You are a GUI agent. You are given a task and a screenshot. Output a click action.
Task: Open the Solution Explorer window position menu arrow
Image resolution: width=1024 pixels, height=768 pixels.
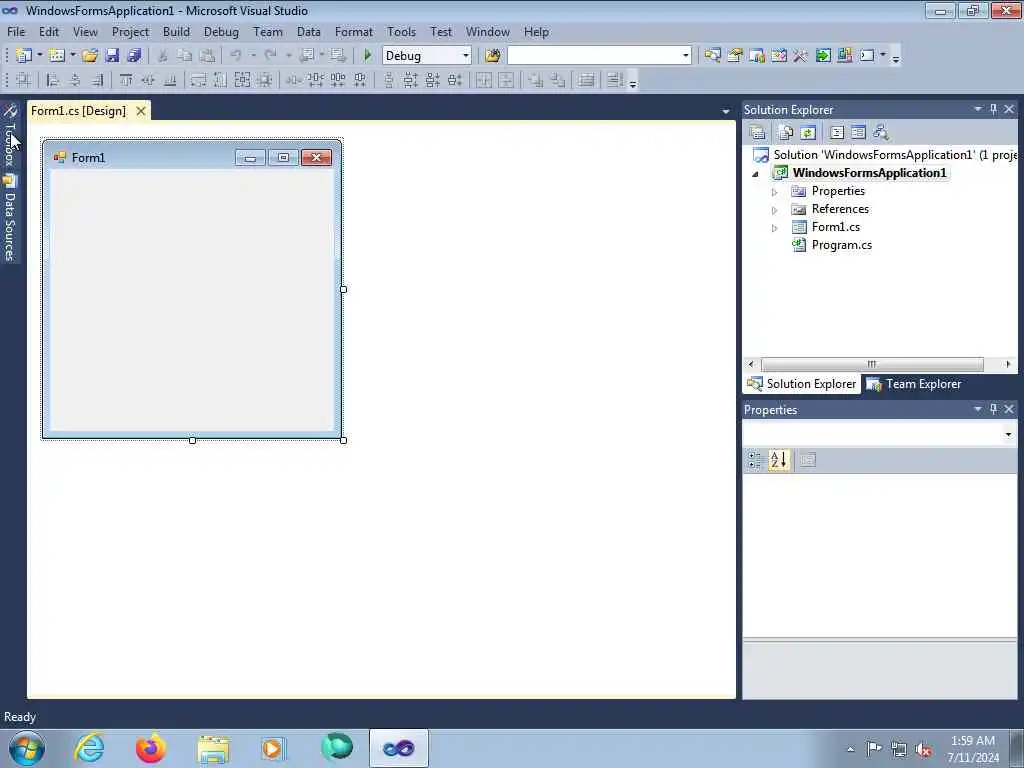point(978,109)
